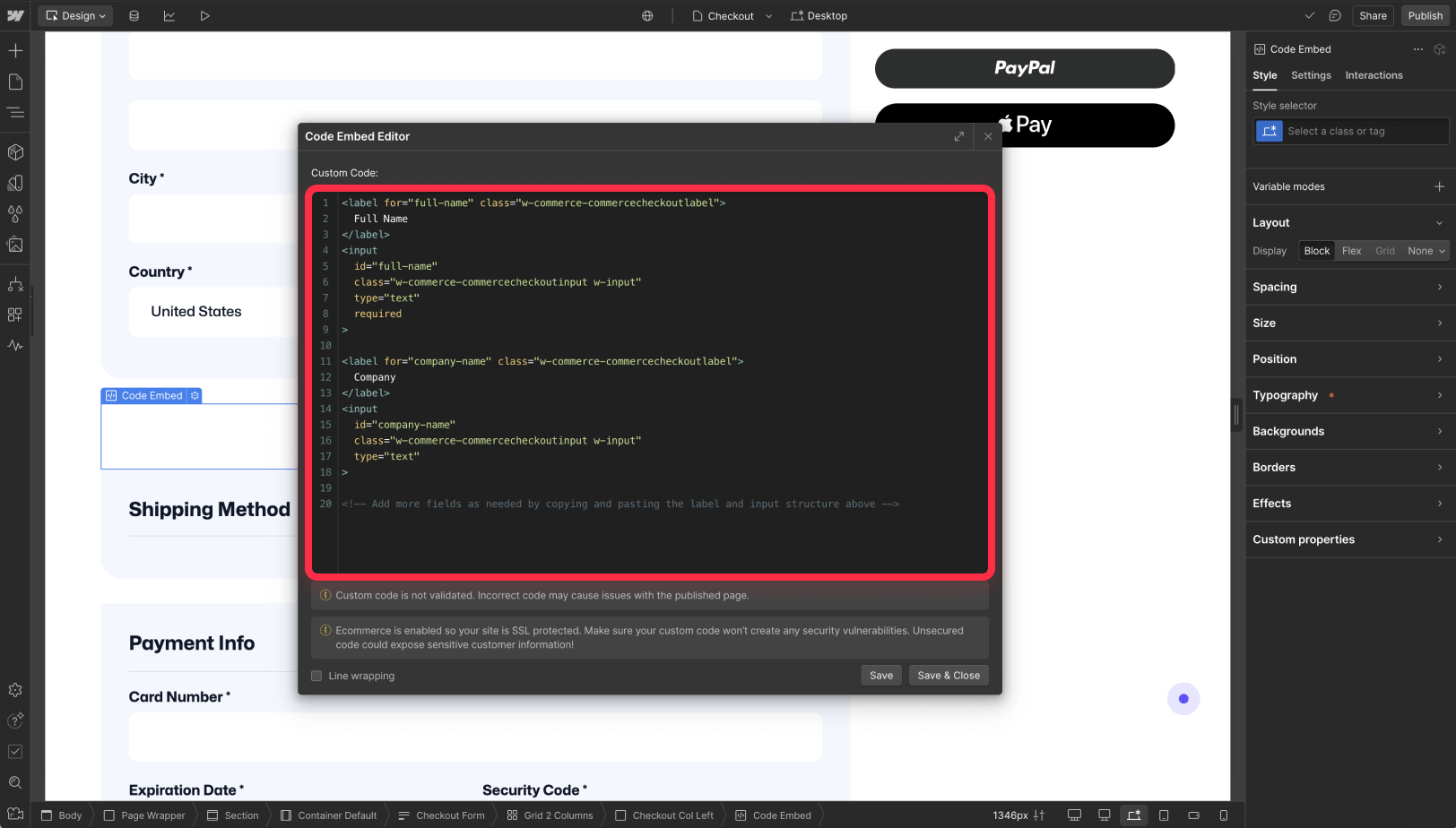Open the Apps grid icon
This screenshot has height=828, width=1456.
point(15,315)
